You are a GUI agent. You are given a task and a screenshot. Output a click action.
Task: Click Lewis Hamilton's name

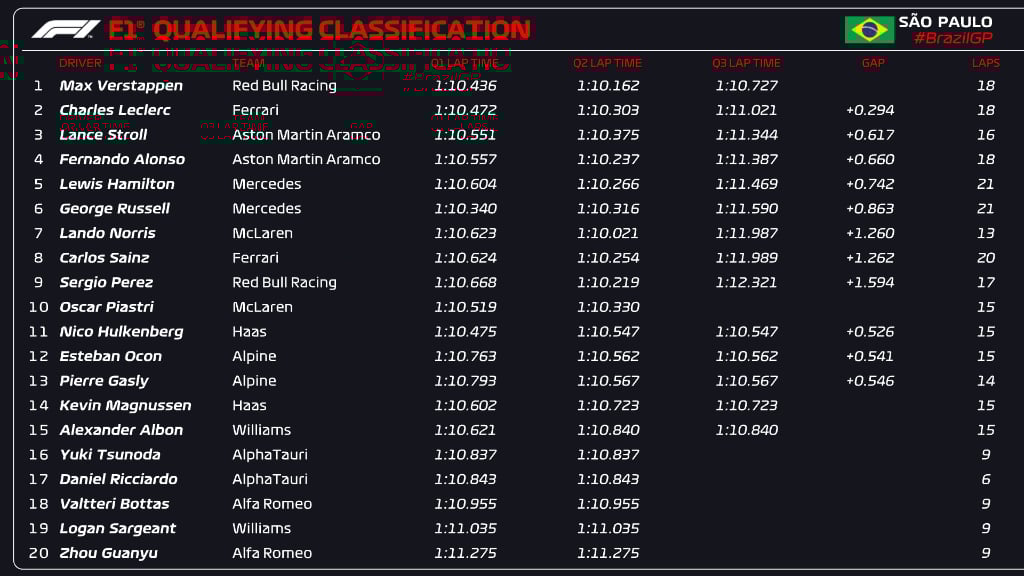tap(117, 184)
